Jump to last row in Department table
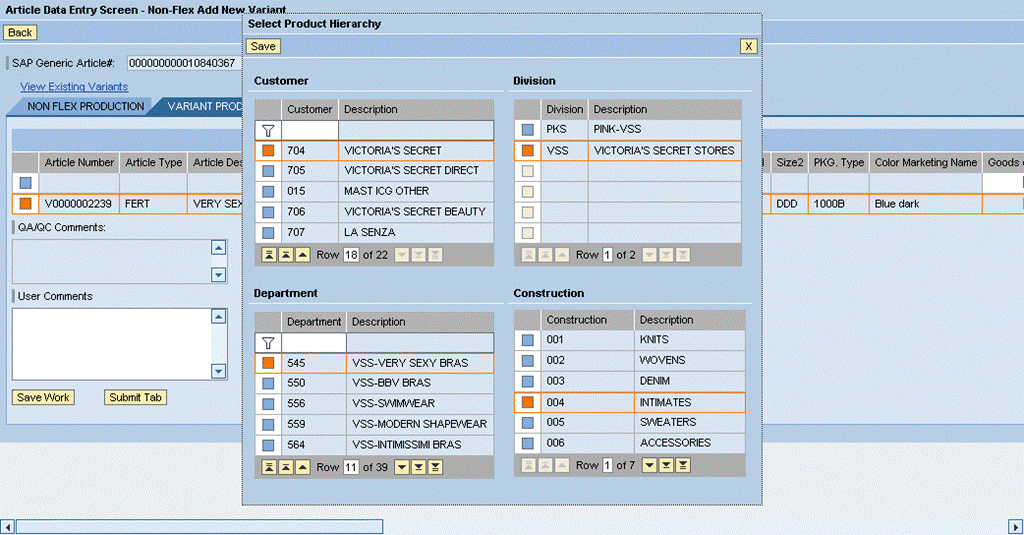 pyautogui.click(x=436, y=467)
